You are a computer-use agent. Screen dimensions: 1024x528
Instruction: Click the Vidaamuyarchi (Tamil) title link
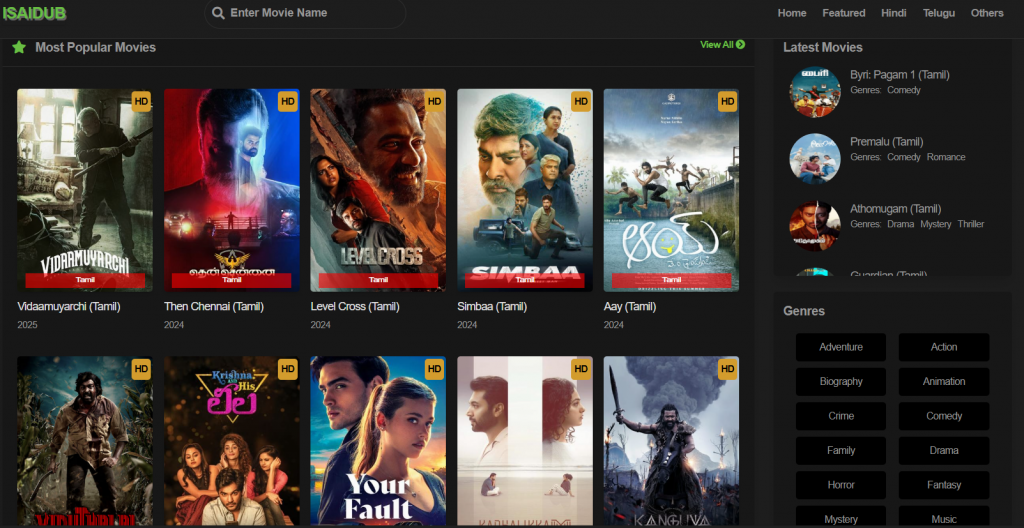(x=69, y=306)
